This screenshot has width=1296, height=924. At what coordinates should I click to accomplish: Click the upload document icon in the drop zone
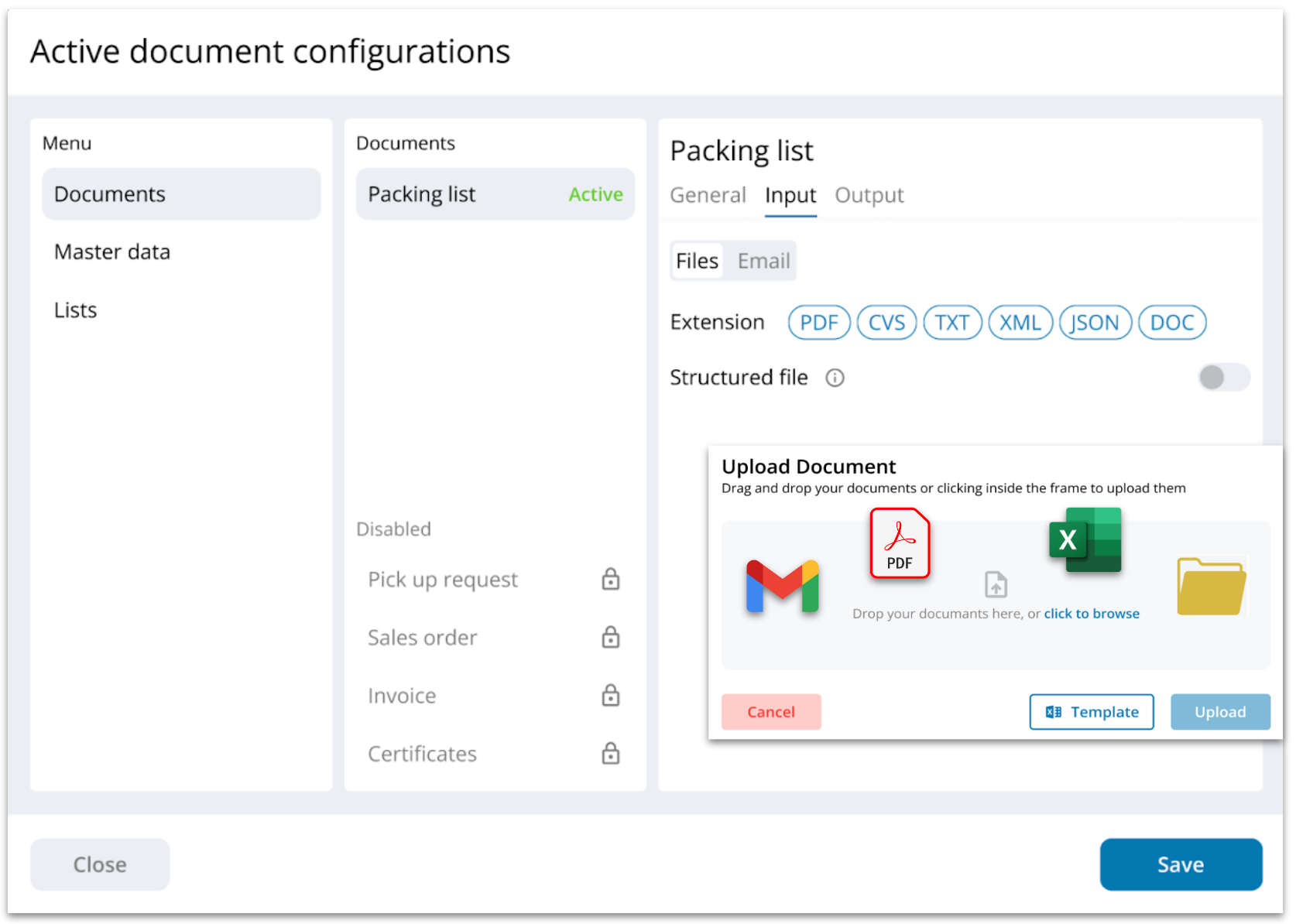(x=996, y=584)
